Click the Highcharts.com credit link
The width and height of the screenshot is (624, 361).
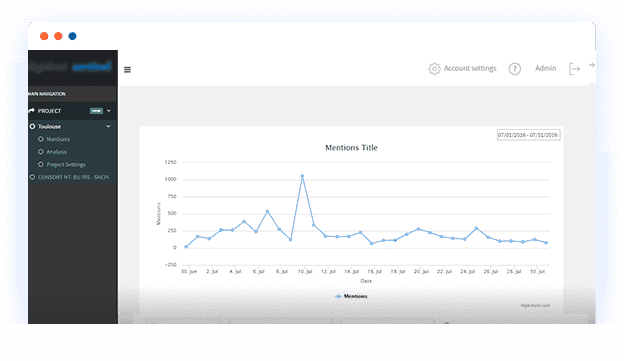point(535,306)
